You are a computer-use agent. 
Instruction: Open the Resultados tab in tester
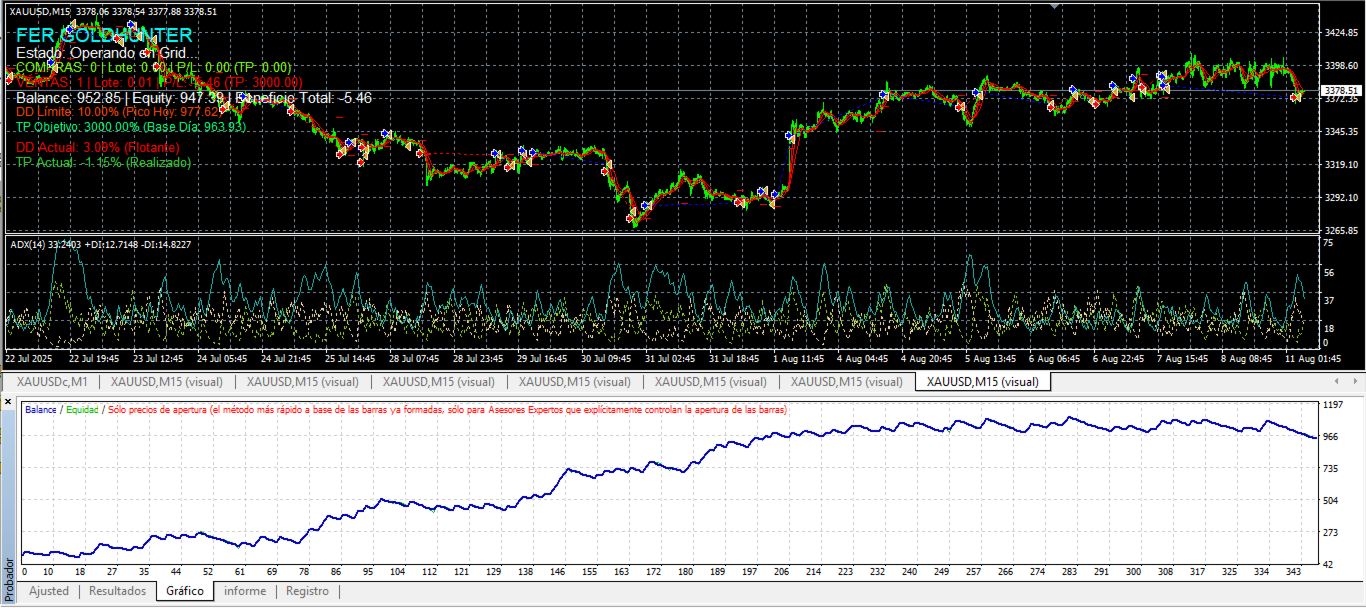click(118, 591)
